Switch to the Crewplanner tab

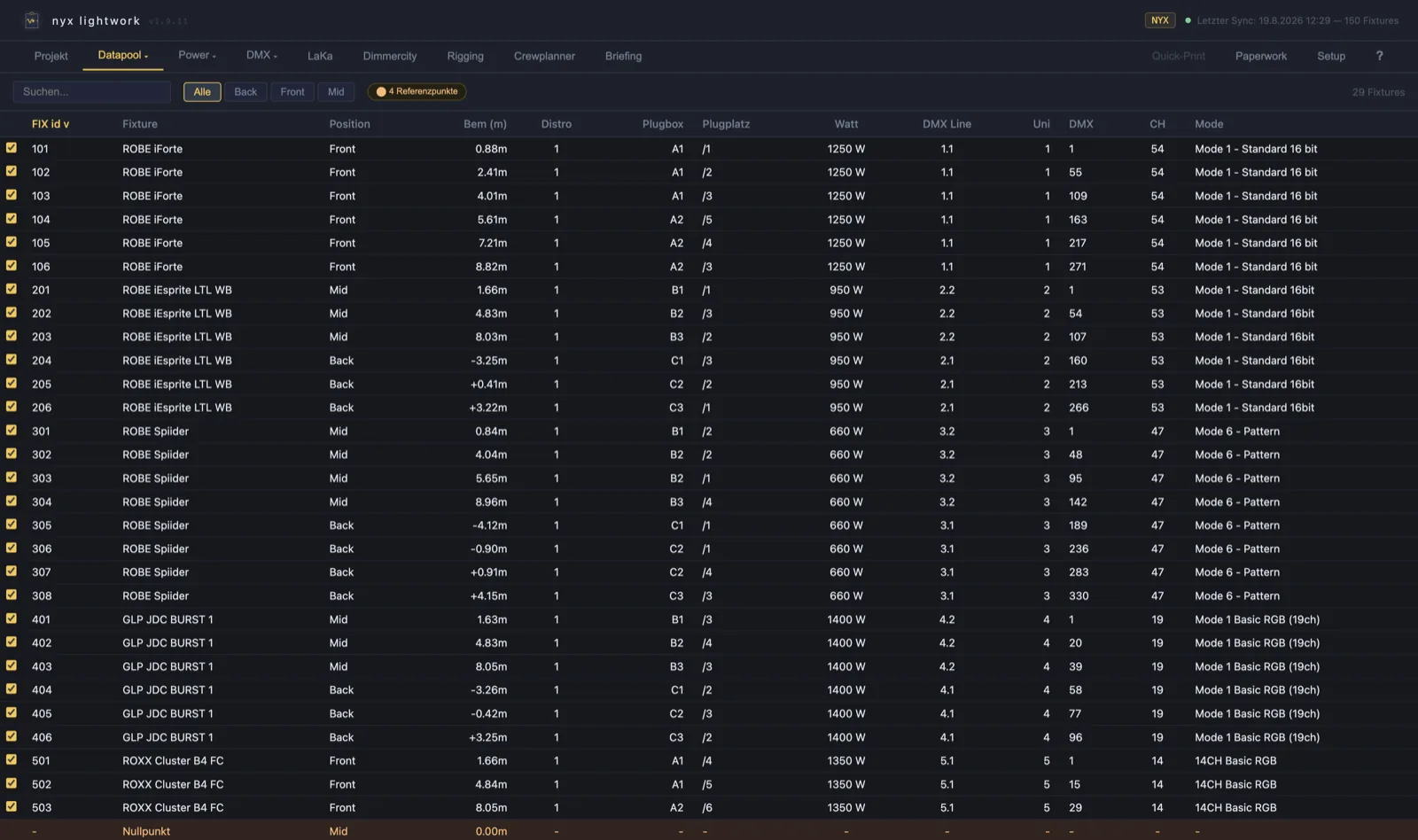(544, 56)
